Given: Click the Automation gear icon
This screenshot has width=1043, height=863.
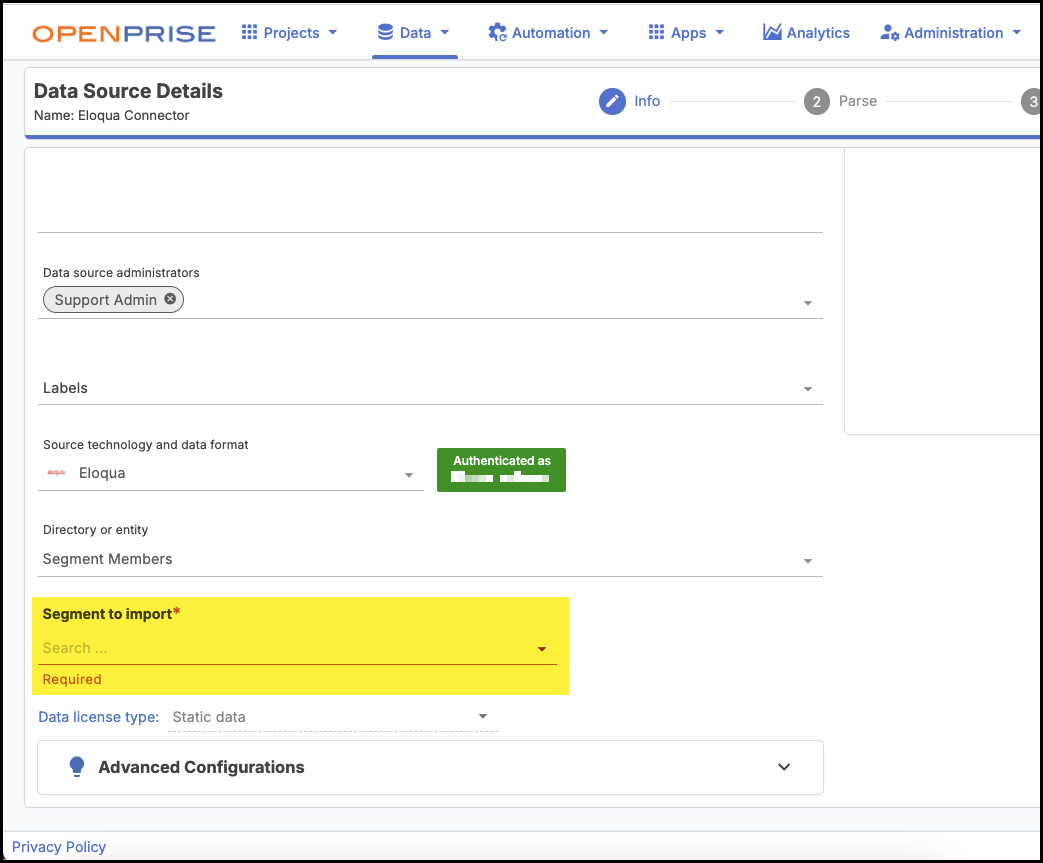Looking at the screenshot, I should [x=497, y=33].
